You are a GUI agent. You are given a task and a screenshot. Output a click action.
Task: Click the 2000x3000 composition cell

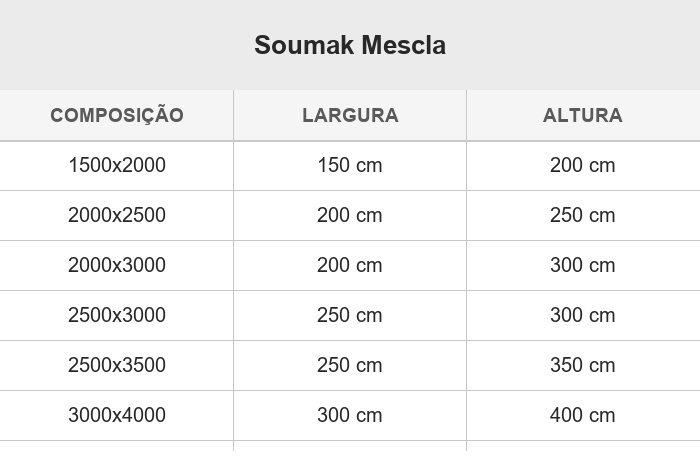pos(117,266)
